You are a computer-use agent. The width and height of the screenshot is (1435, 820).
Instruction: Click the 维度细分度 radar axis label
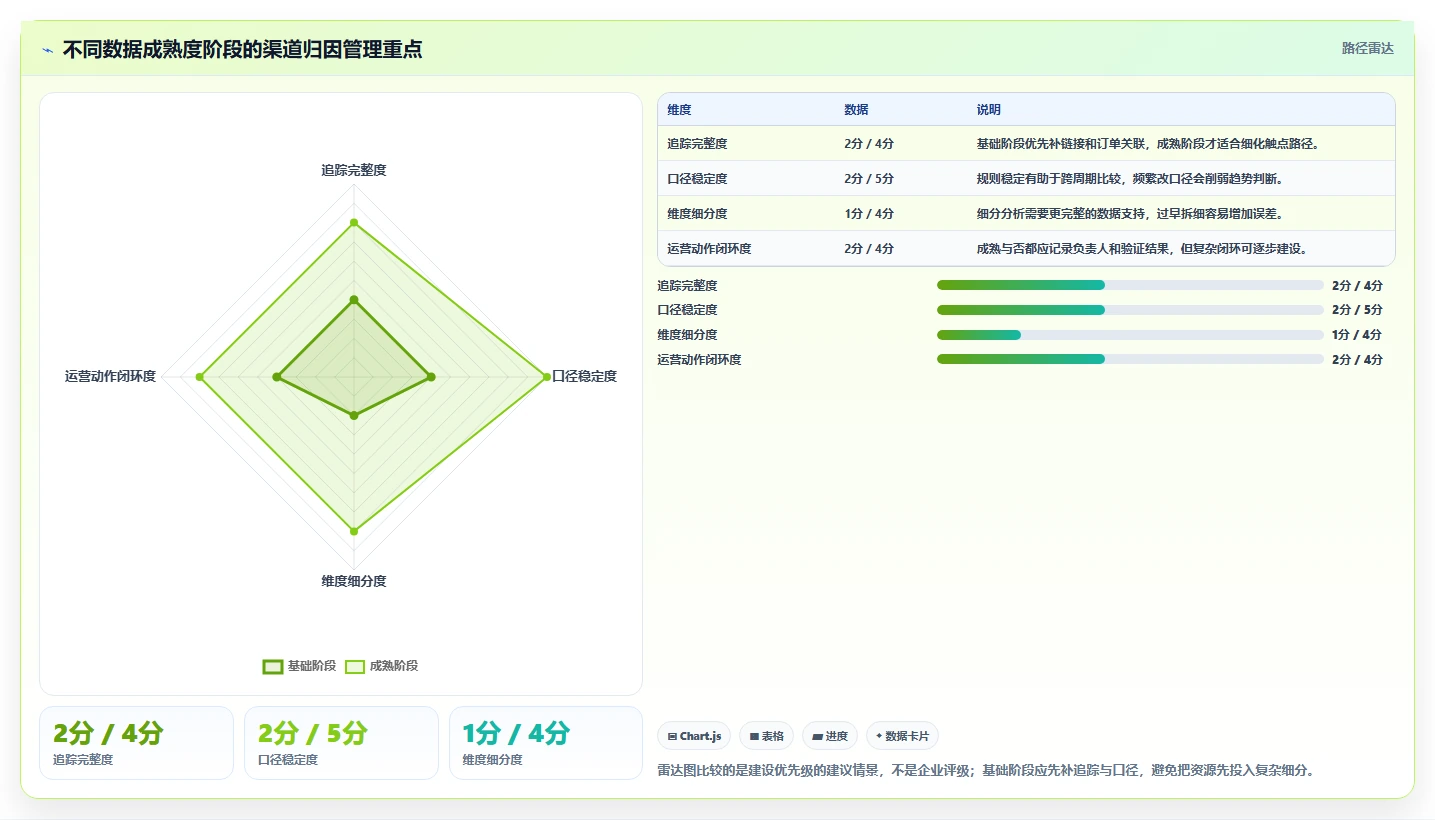click(354, 581)
